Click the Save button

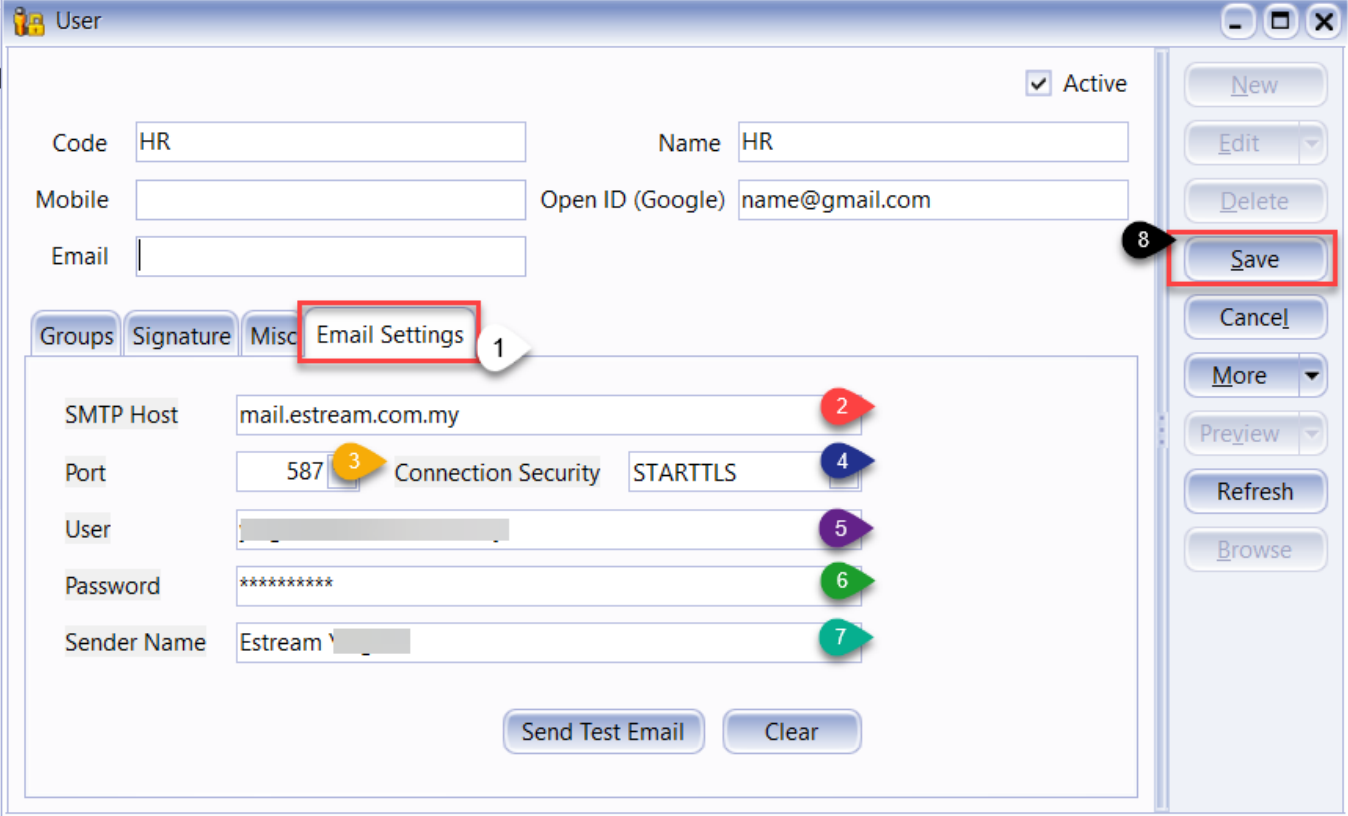pos(1254,260)
